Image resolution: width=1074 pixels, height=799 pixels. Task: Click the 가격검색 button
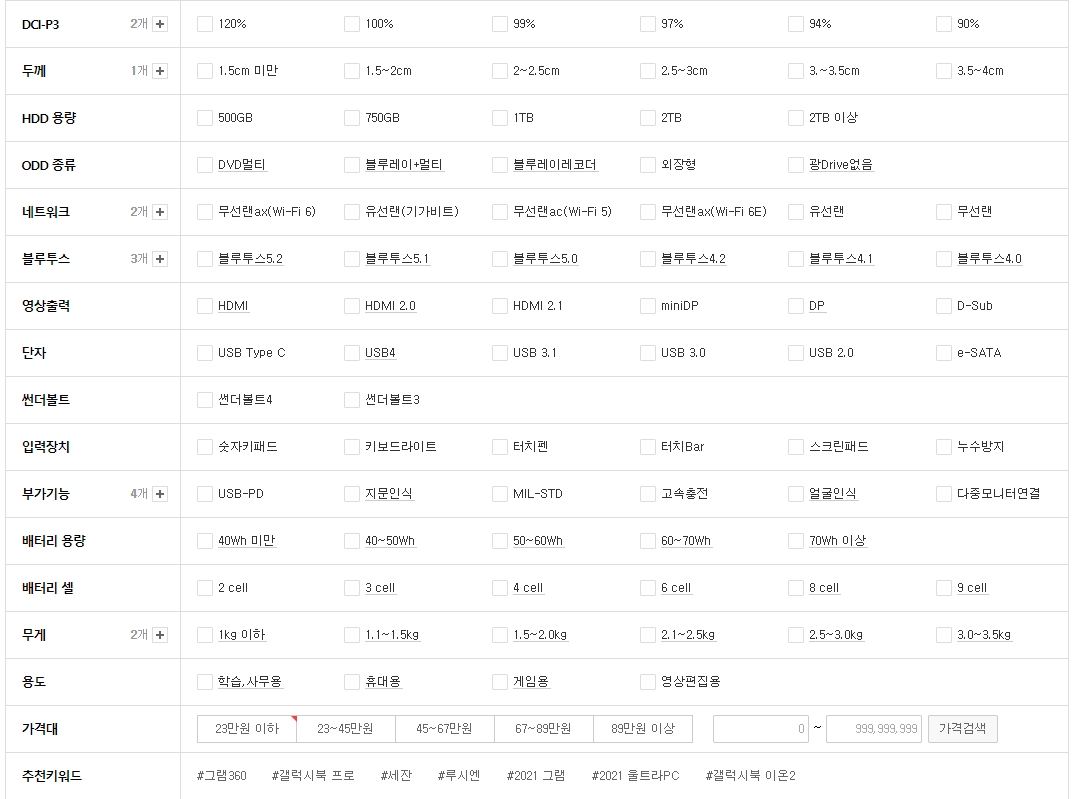pyautogui.click(x=962, y=729)
